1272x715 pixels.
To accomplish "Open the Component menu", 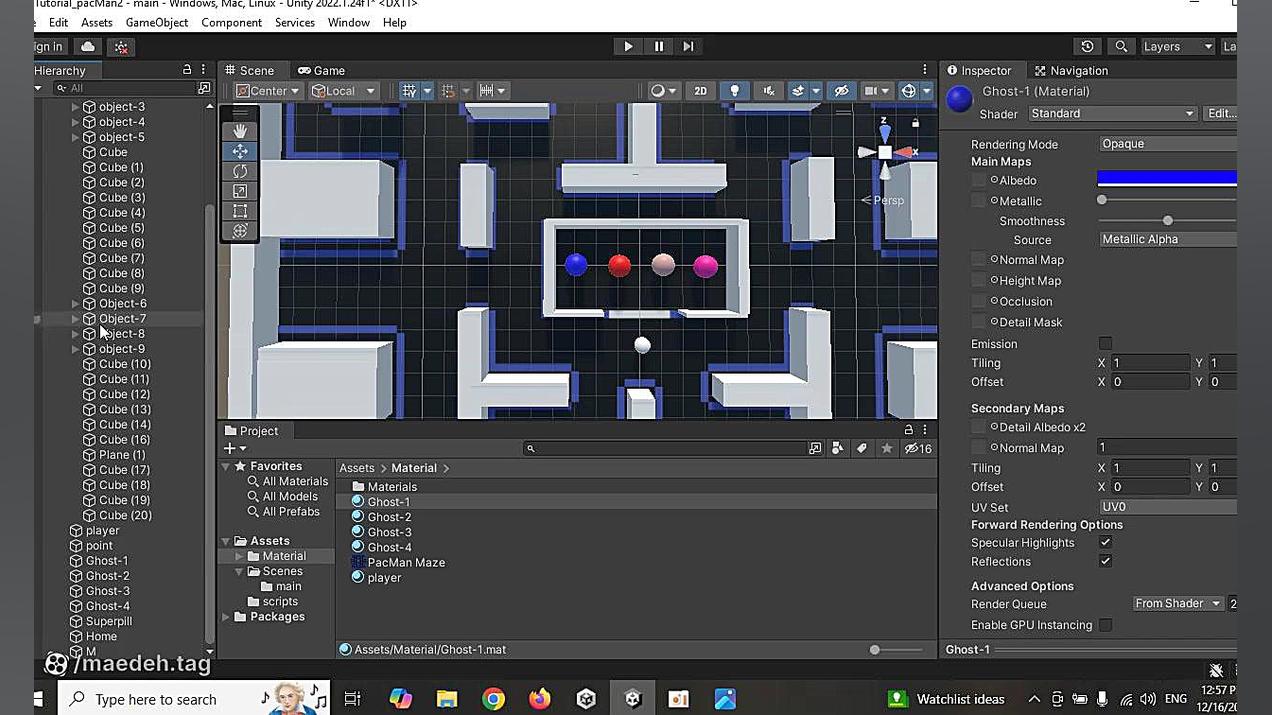I will (x=231, y=22).
